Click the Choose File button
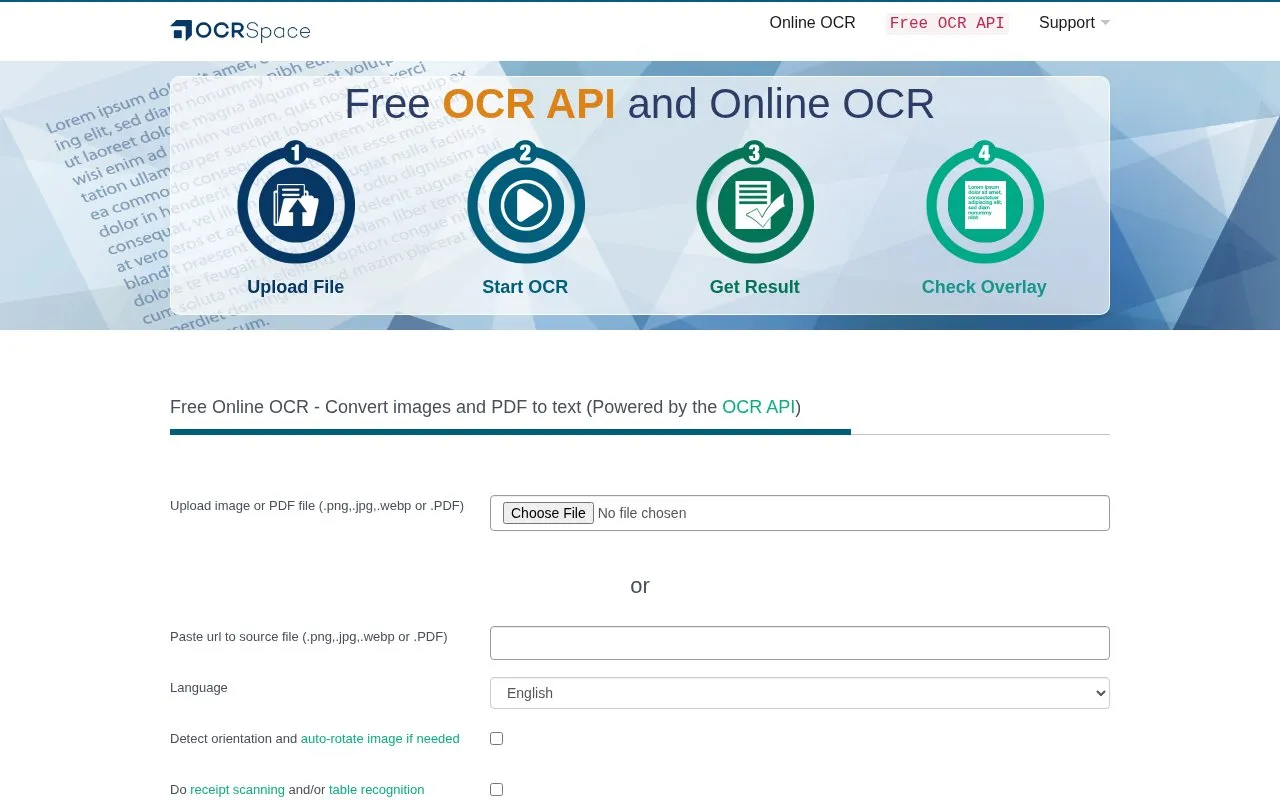Screen dimensions: 1280x800 point(548,513)
